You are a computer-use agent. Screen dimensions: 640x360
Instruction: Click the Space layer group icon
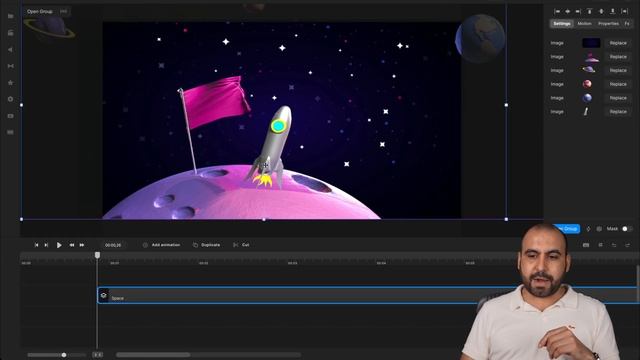coord(104,295)
